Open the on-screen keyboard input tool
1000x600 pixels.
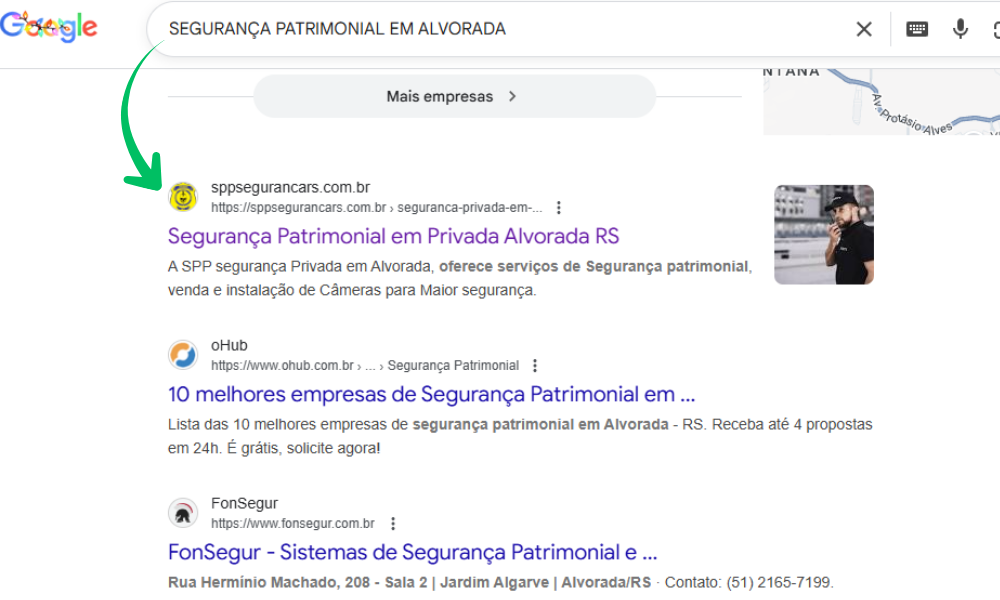click(916, 29)
